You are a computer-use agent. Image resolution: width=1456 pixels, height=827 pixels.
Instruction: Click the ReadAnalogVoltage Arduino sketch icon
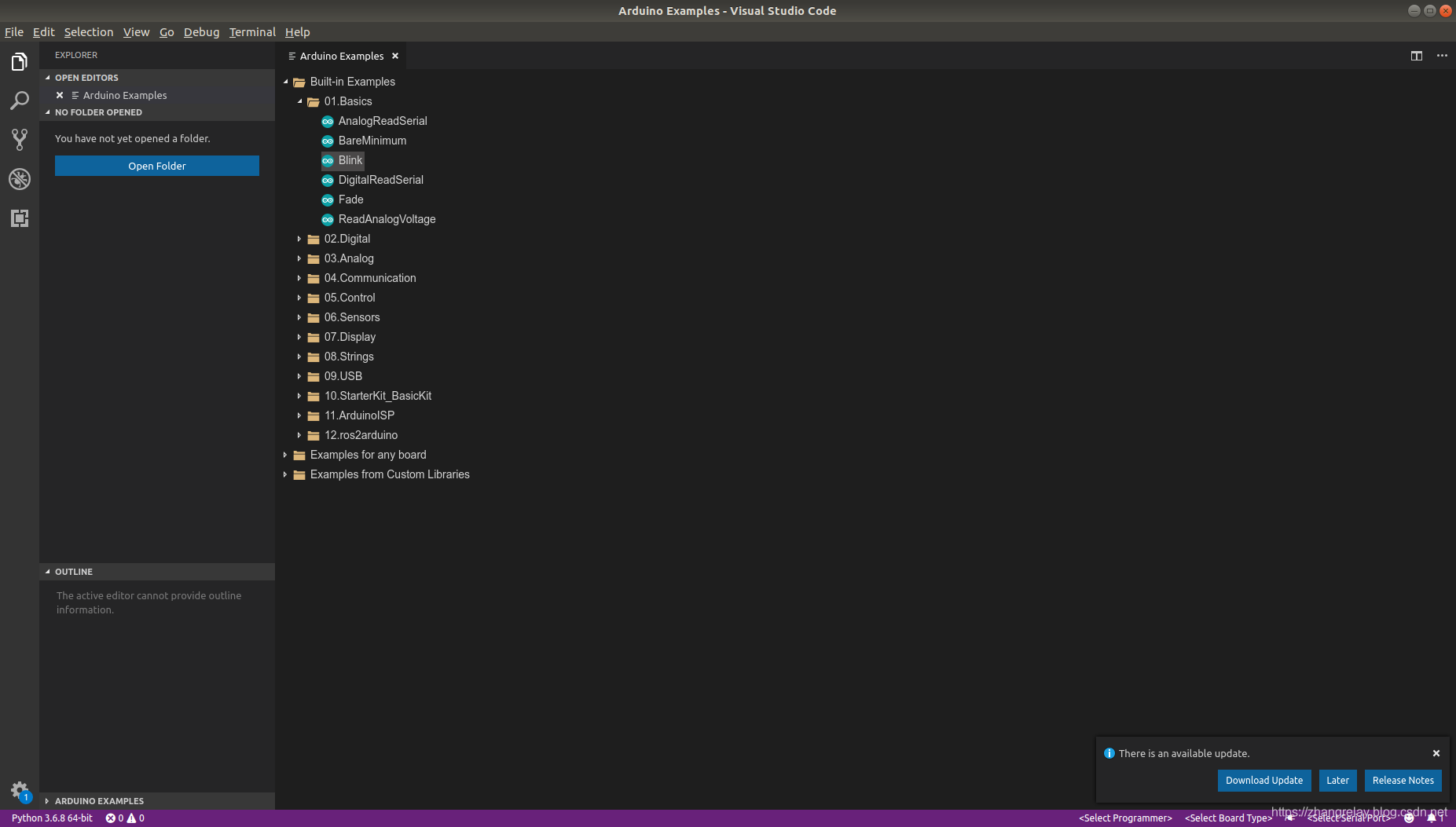pyautogui.click(x=328, y=219)
